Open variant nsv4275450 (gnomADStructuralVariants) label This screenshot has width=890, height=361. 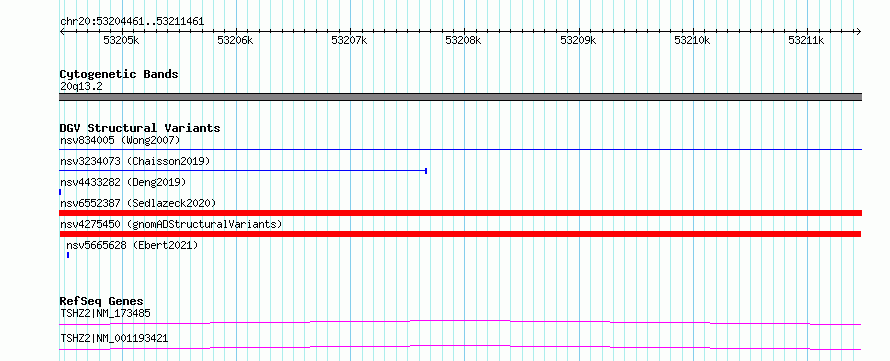pyautogui.click(x=171, y=224)
